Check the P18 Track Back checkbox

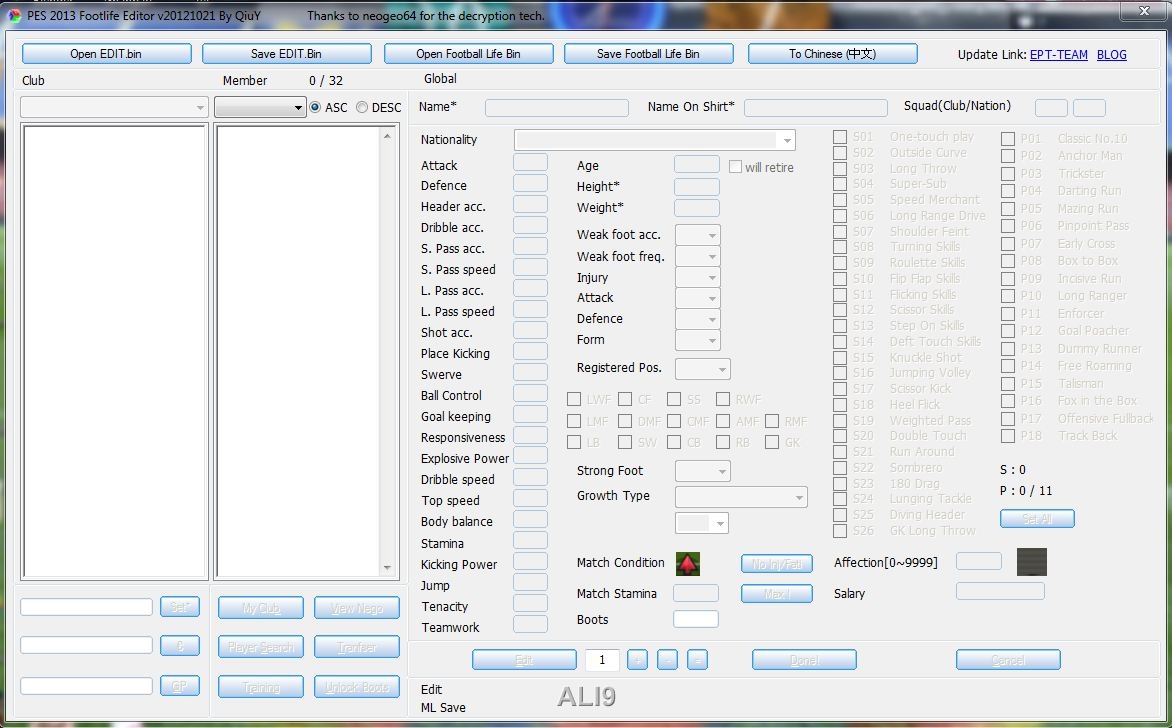tap(1008, 436)
